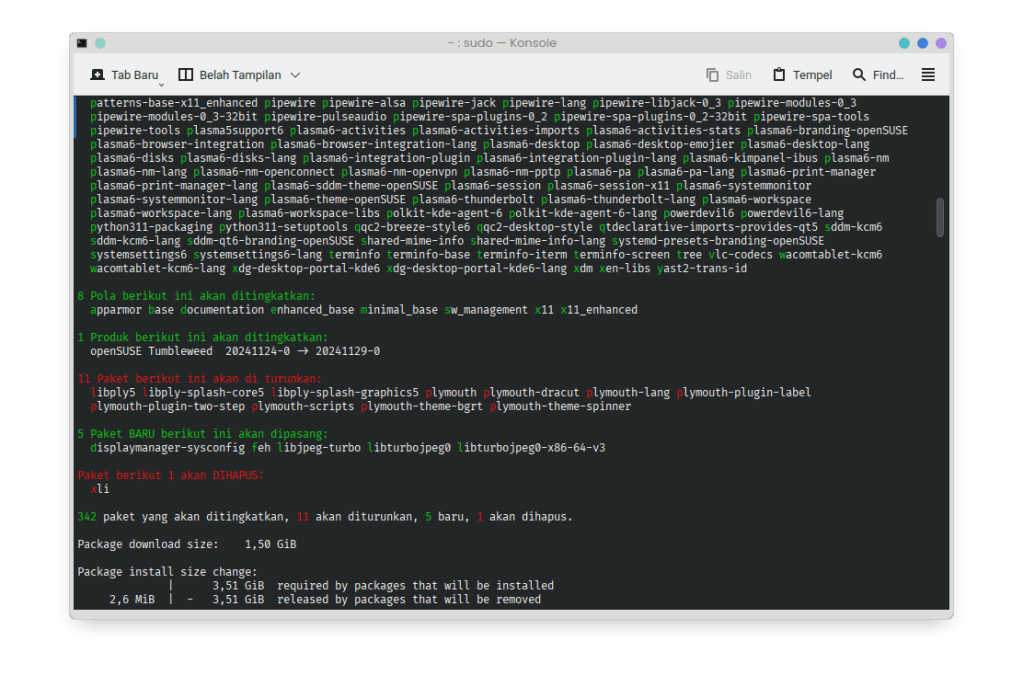The image size is (1023, 698).
Task: Open the chevron next to Belah Tampilan
Action: pyautogui.click(x=294, y=74)
